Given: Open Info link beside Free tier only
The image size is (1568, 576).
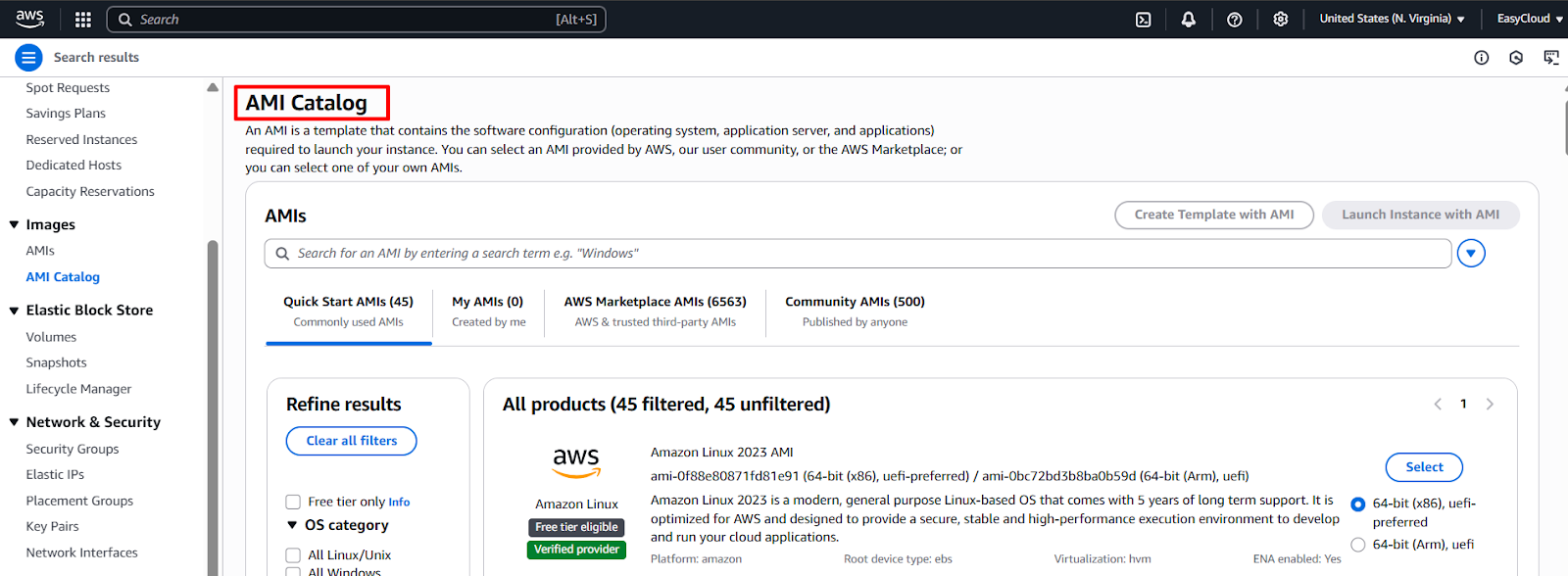Looking at the screenshot, I should 399,503.
